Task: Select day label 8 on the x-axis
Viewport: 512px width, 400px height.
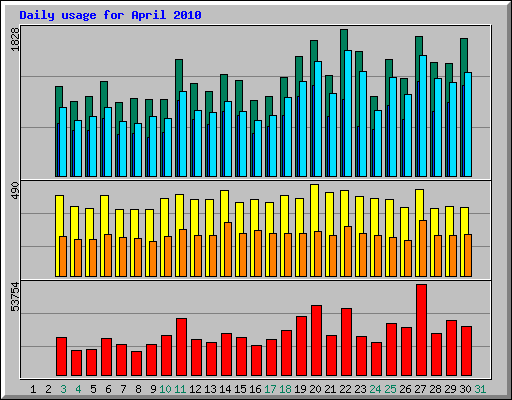Action: (138, 389)
